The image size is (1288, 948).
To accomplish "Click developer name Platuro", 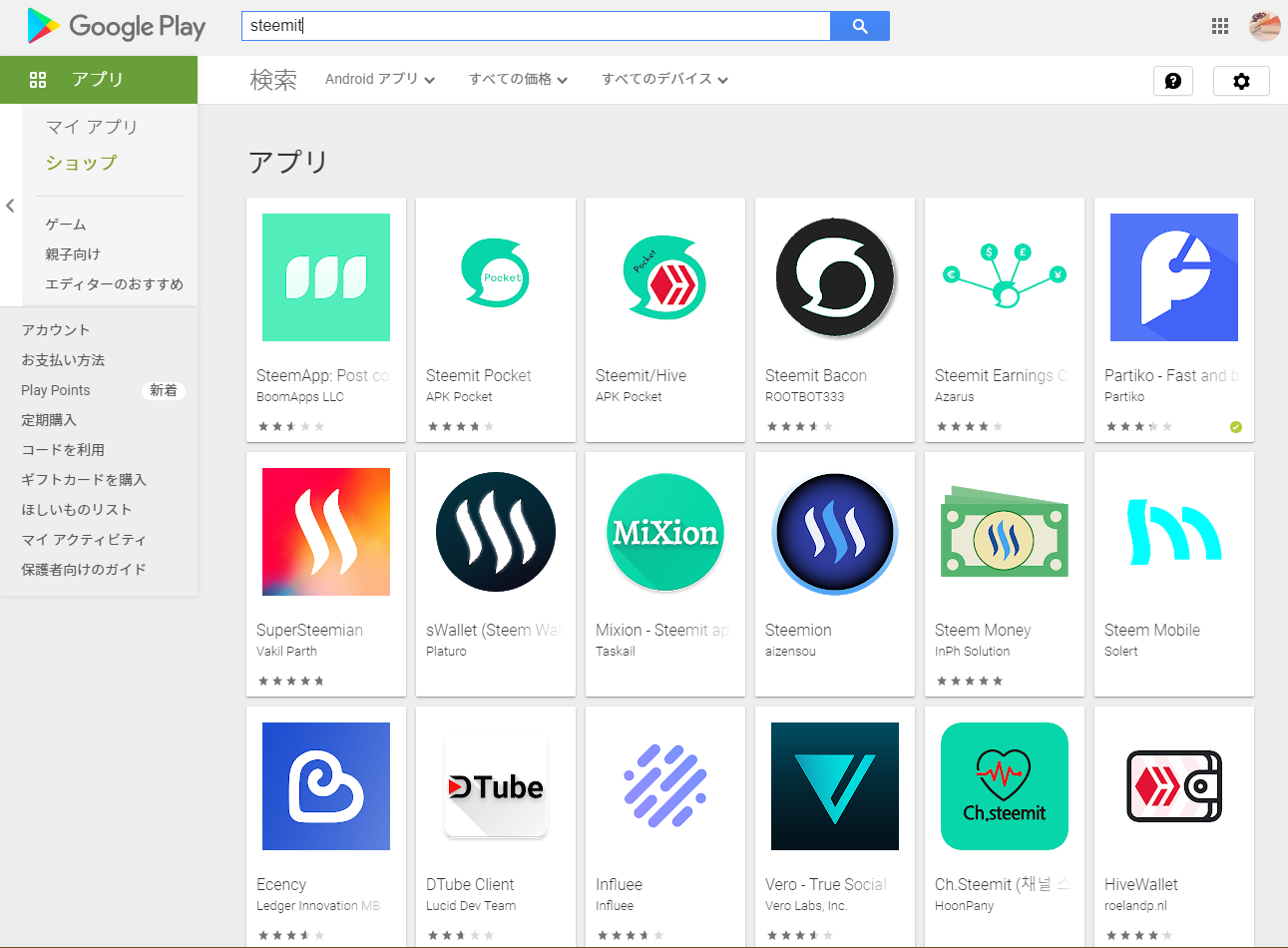I will point(447,652).
